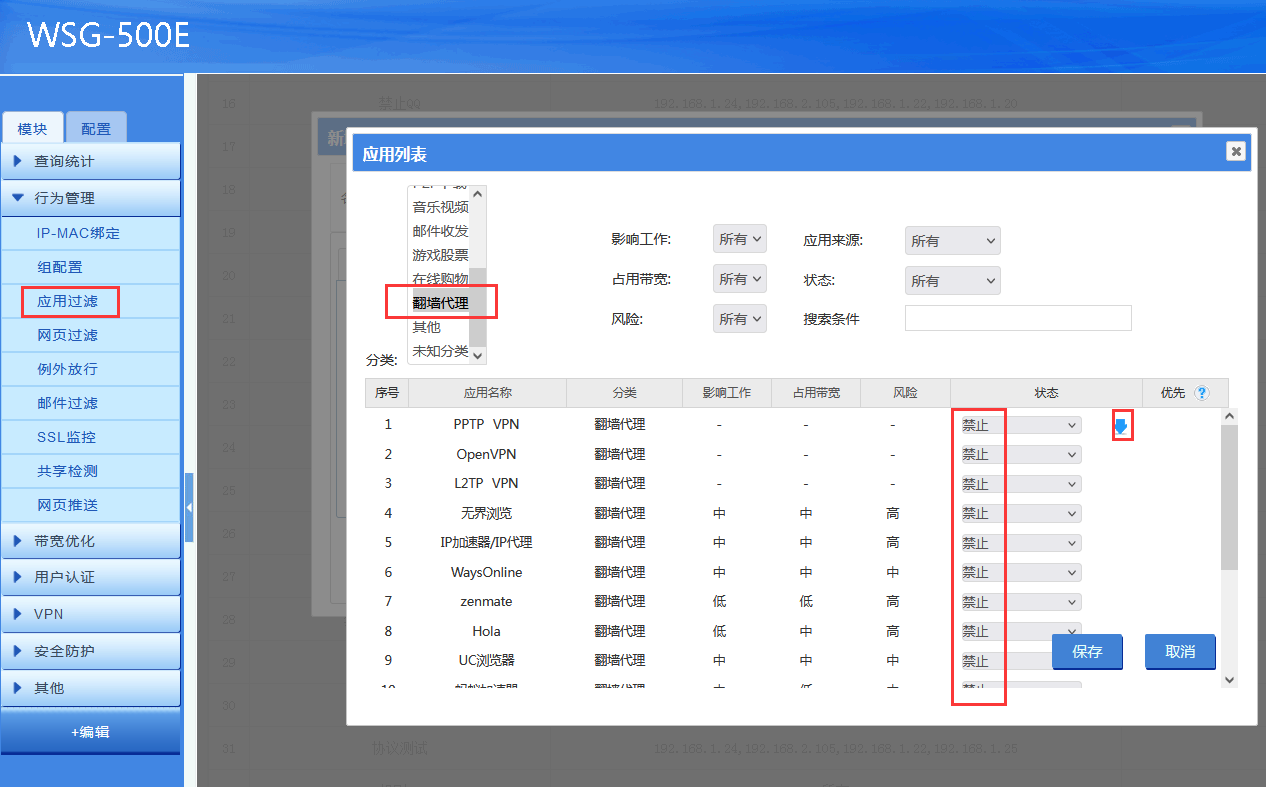1266x787 pixels.
Task: Select 在线购物 in the category list
Action: click(x=440, y=279)
